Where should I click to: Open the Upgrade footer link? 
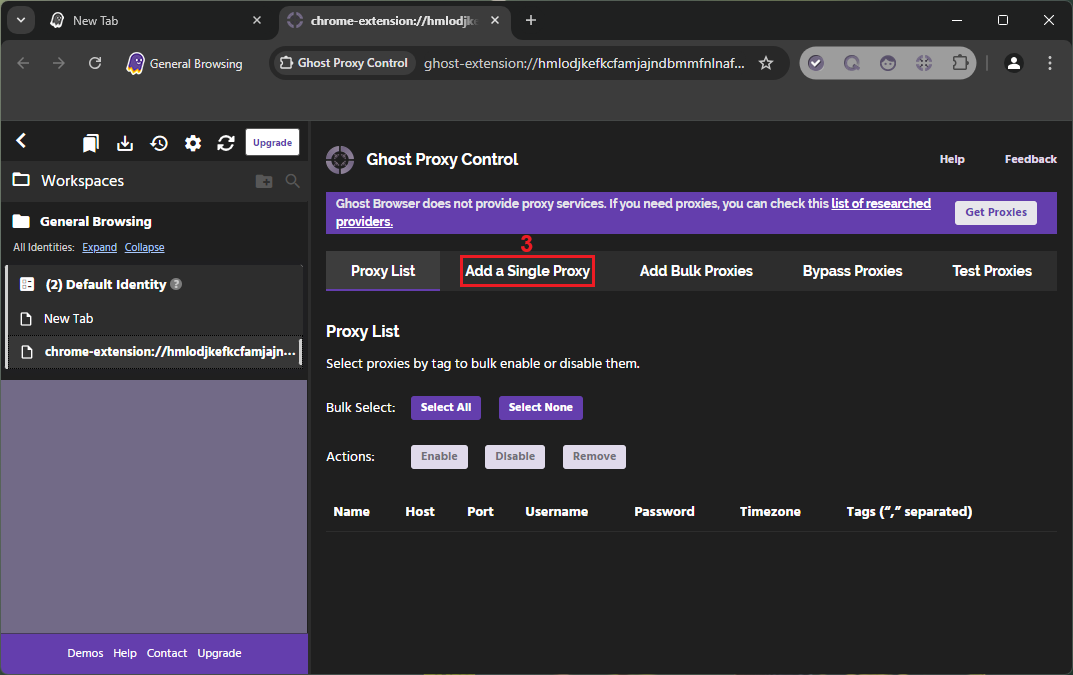click(x=219, y=653)
